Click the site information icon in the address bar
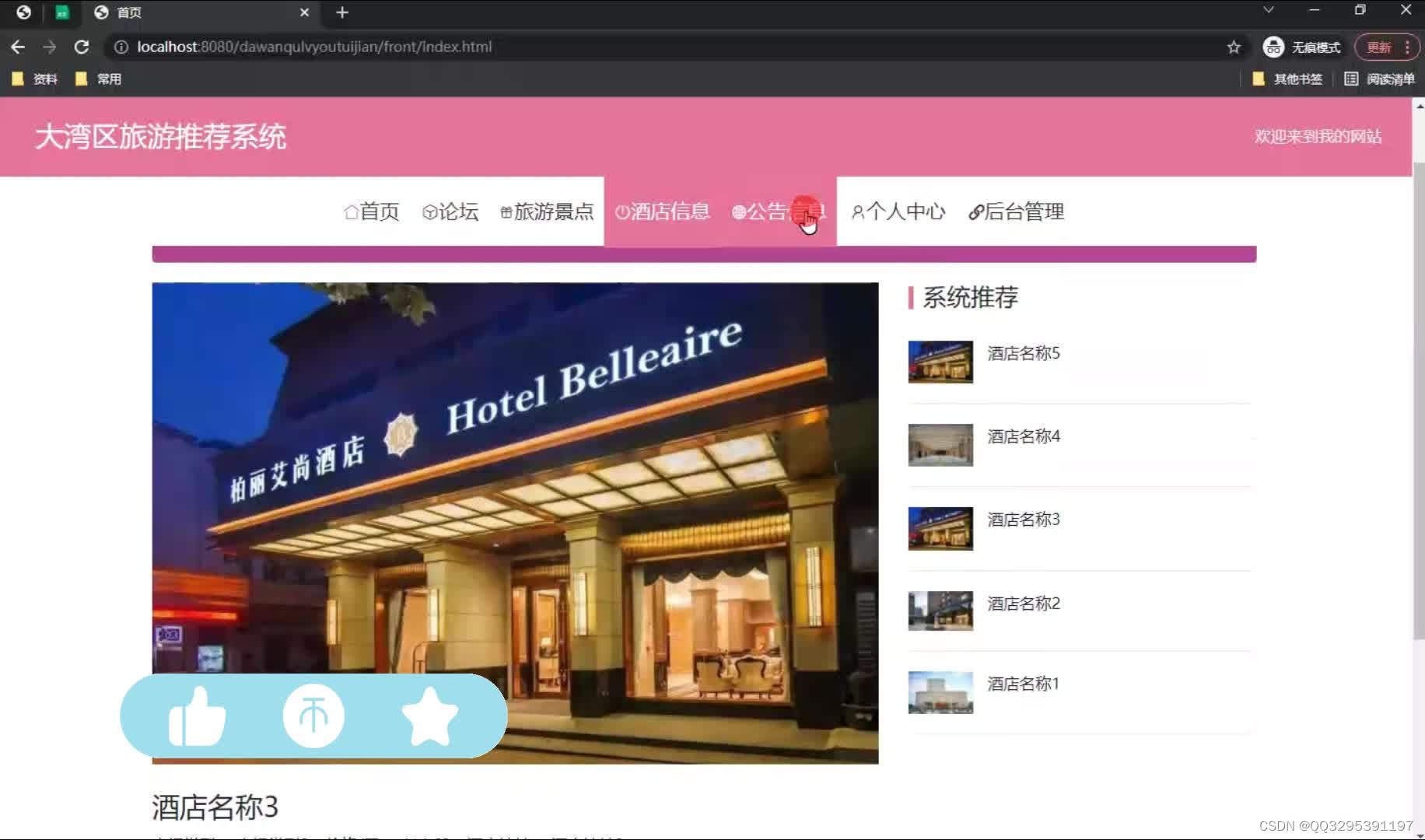Screen dimensions: 1425x840 tap(121, 47)
